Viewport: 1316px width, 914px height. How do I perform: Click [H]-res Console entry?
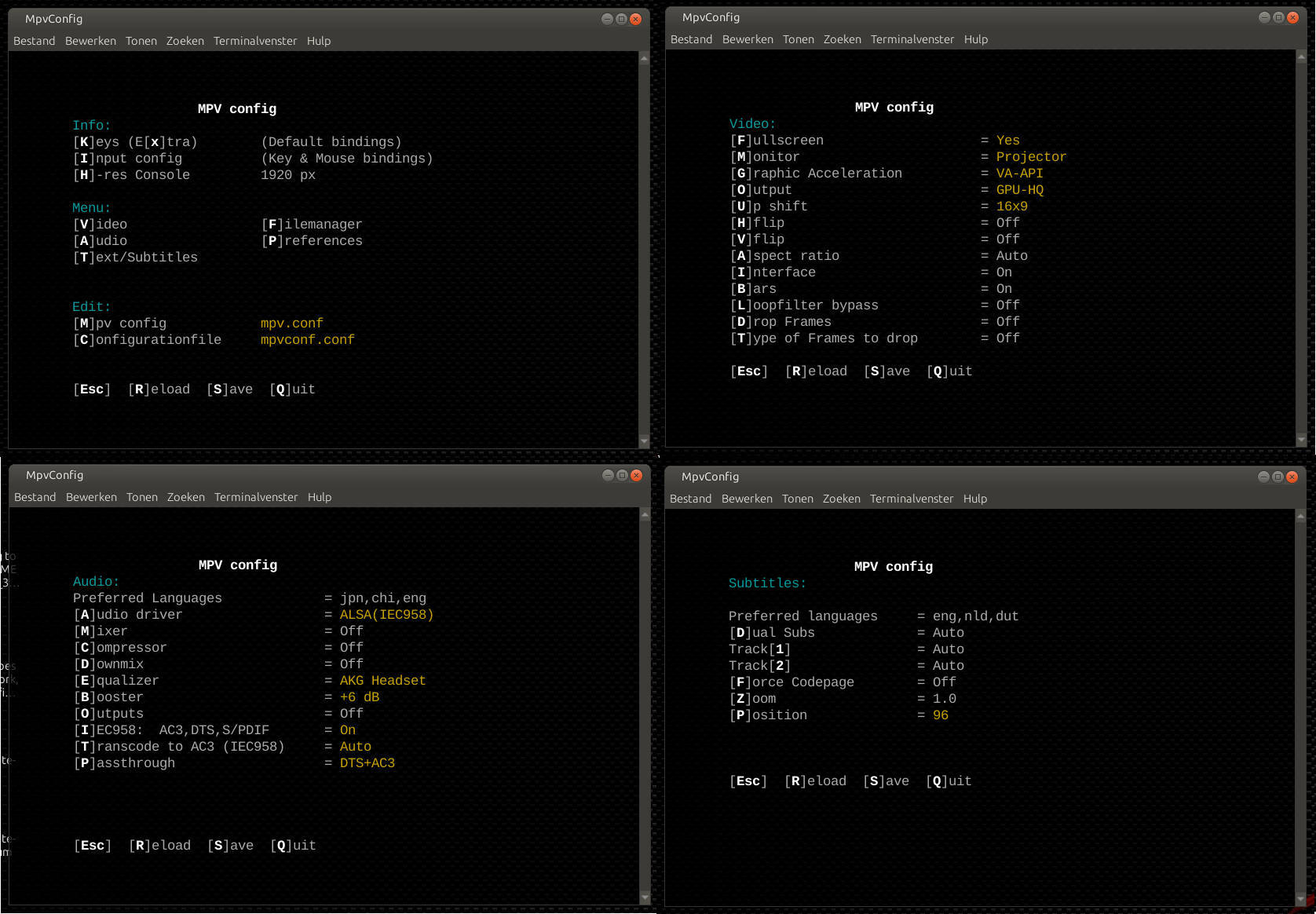[131, 175]
